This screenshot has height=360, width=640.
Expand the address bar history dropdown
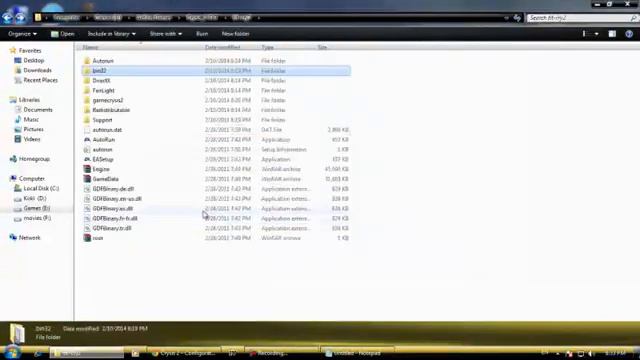[507, 18]
